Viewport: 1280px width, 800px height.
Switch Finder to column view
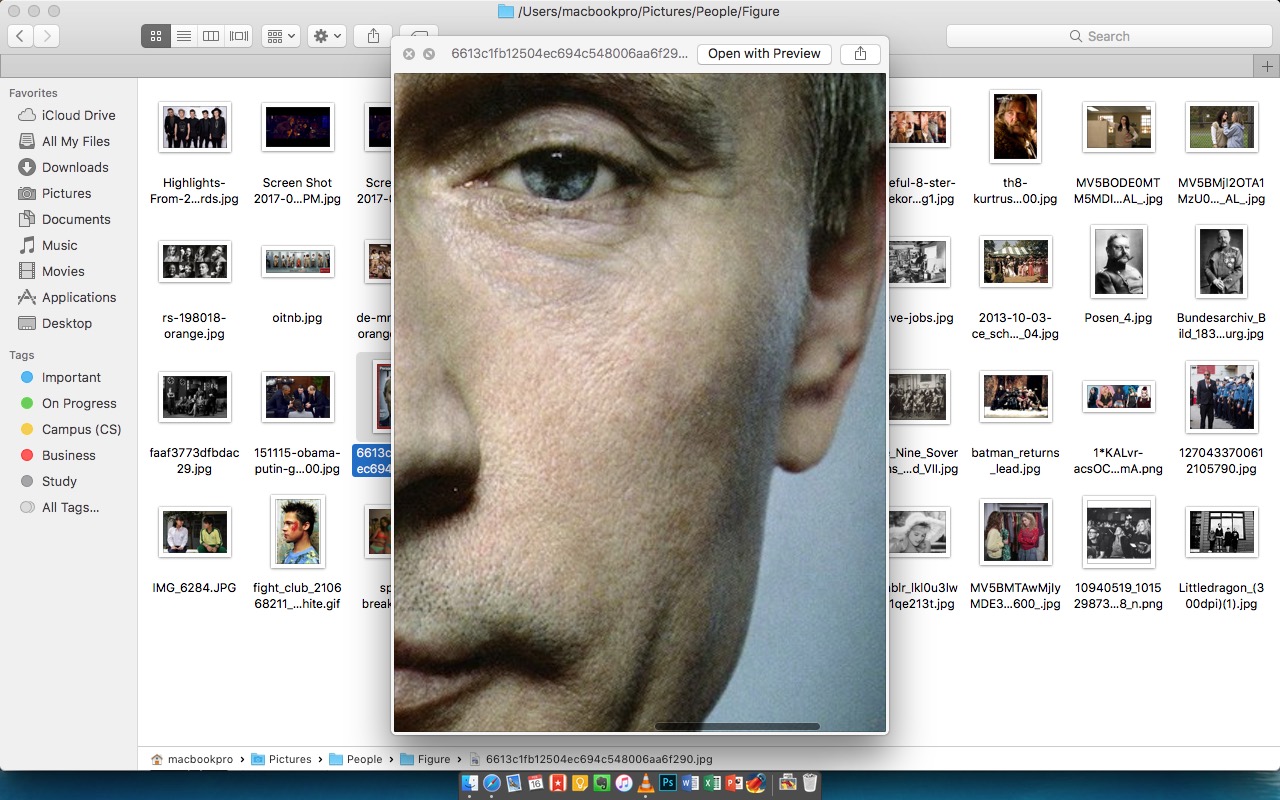pos(211,36)
